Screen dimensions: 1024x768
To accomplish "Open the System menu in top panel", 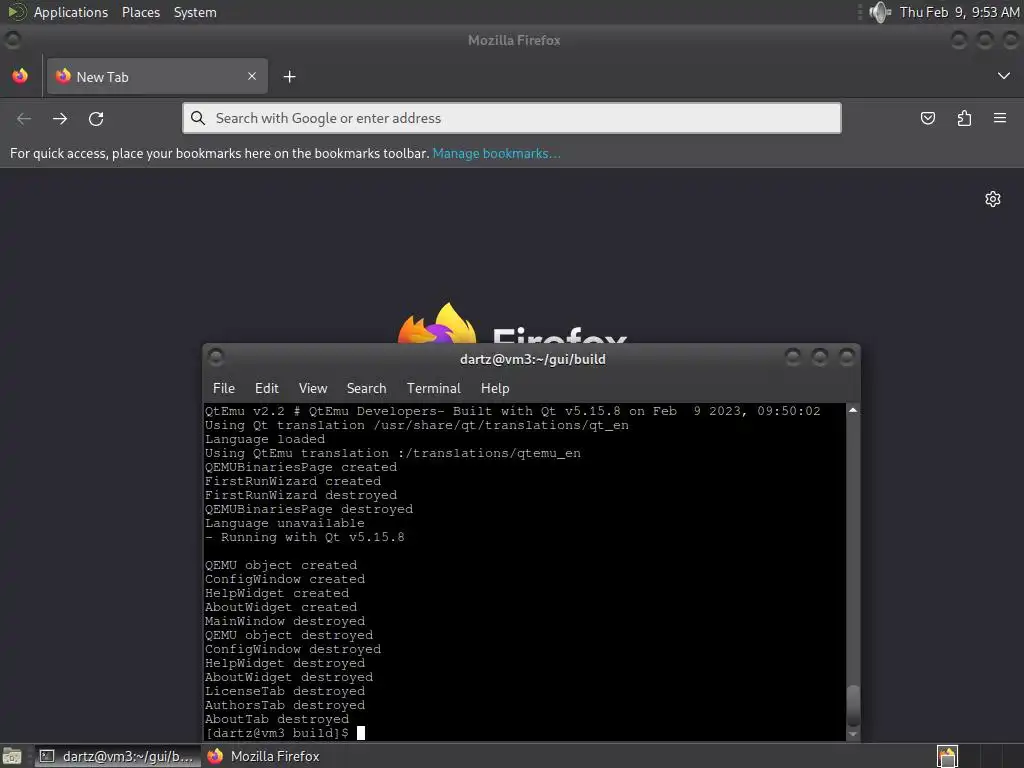I will (x=195, y=12).
